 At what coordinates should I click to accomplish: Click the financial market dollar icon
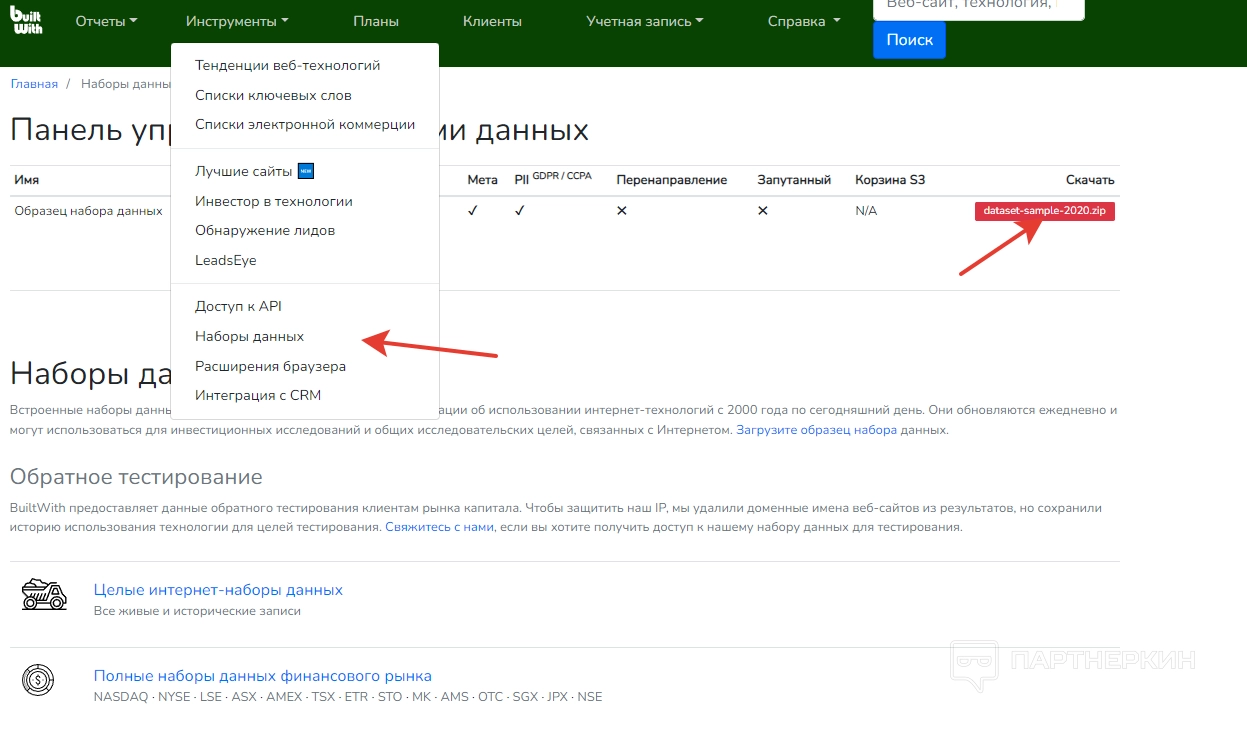(x=38, y=680)
